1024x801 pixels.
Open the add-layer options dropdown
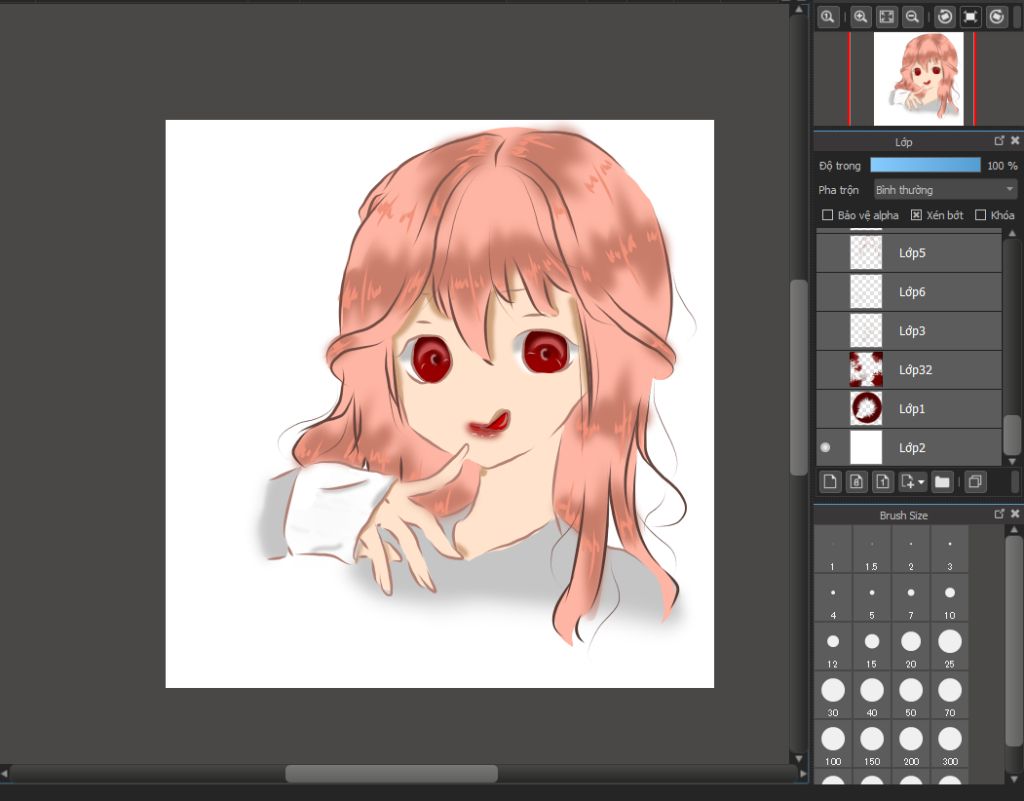[x=912, y=482]
